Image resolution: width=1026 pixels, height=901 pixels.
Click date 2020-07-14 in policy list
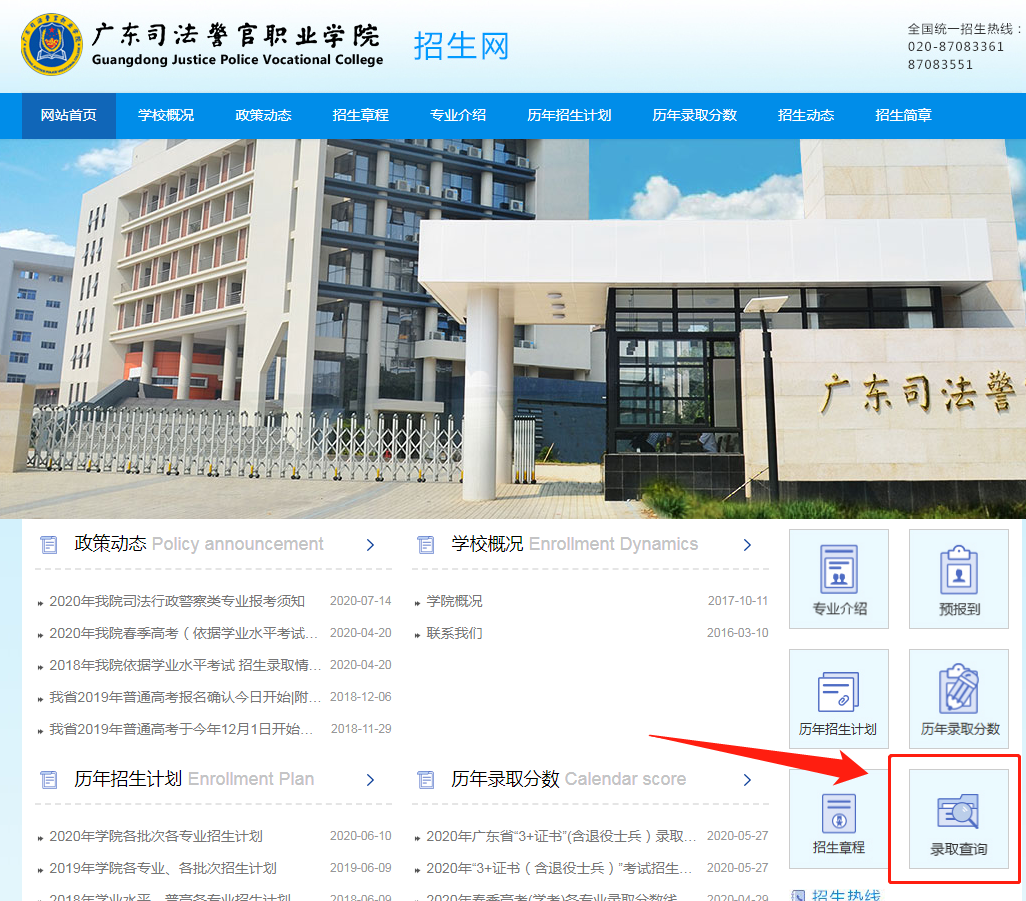click(361, 601)
